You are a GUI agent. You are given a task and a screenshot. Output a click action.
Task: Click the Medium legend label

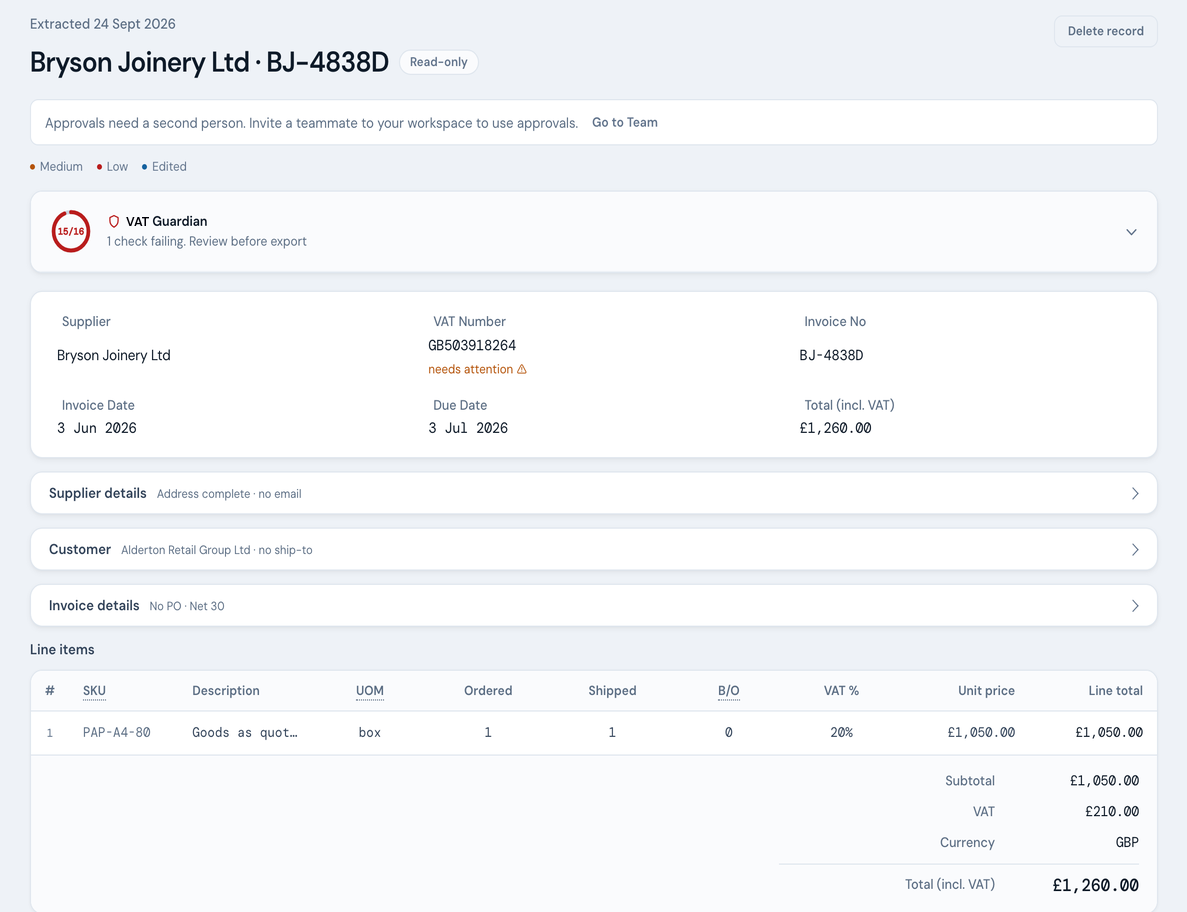(x=61, y=167)
